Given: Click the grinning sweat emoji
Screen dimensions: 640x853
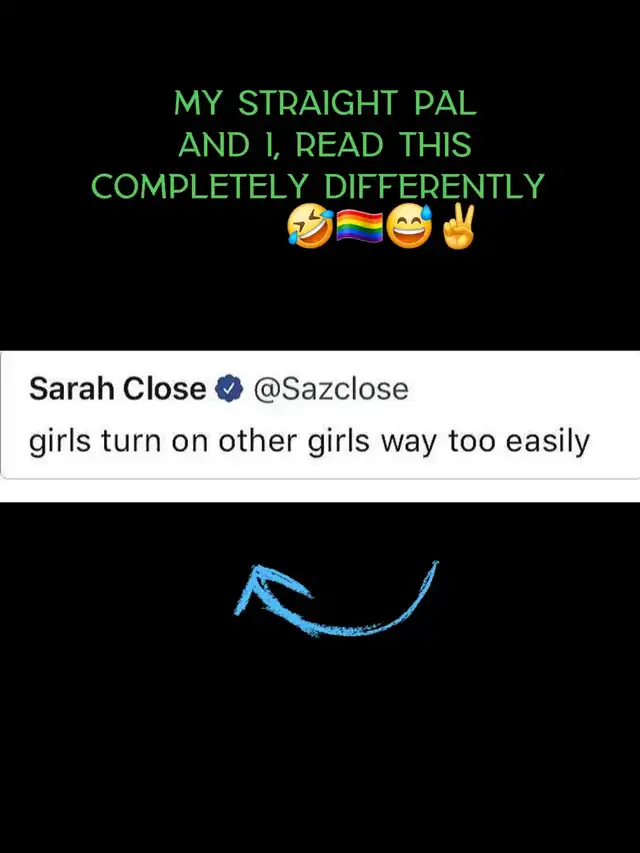Looking at the screenshot, I should (x=409, y=227).
